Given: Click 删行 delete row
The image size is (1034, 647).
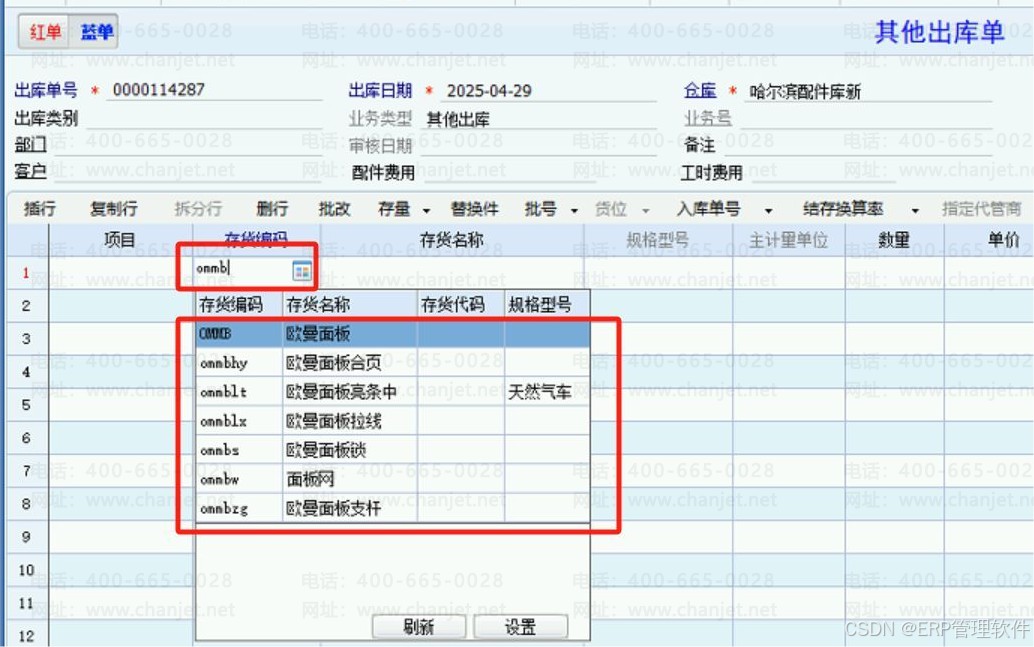Looking at the screenshot, I should [x=272, y=209].
